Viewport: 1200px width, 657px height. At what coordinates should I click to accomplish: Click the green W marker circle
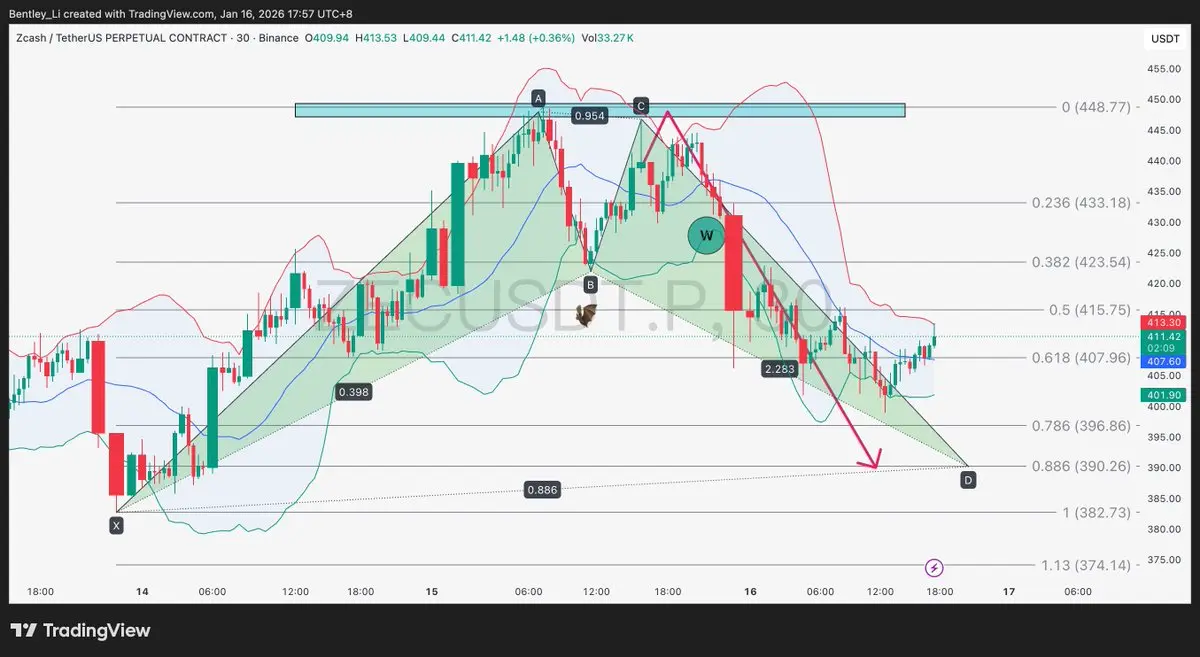[707, 236]
